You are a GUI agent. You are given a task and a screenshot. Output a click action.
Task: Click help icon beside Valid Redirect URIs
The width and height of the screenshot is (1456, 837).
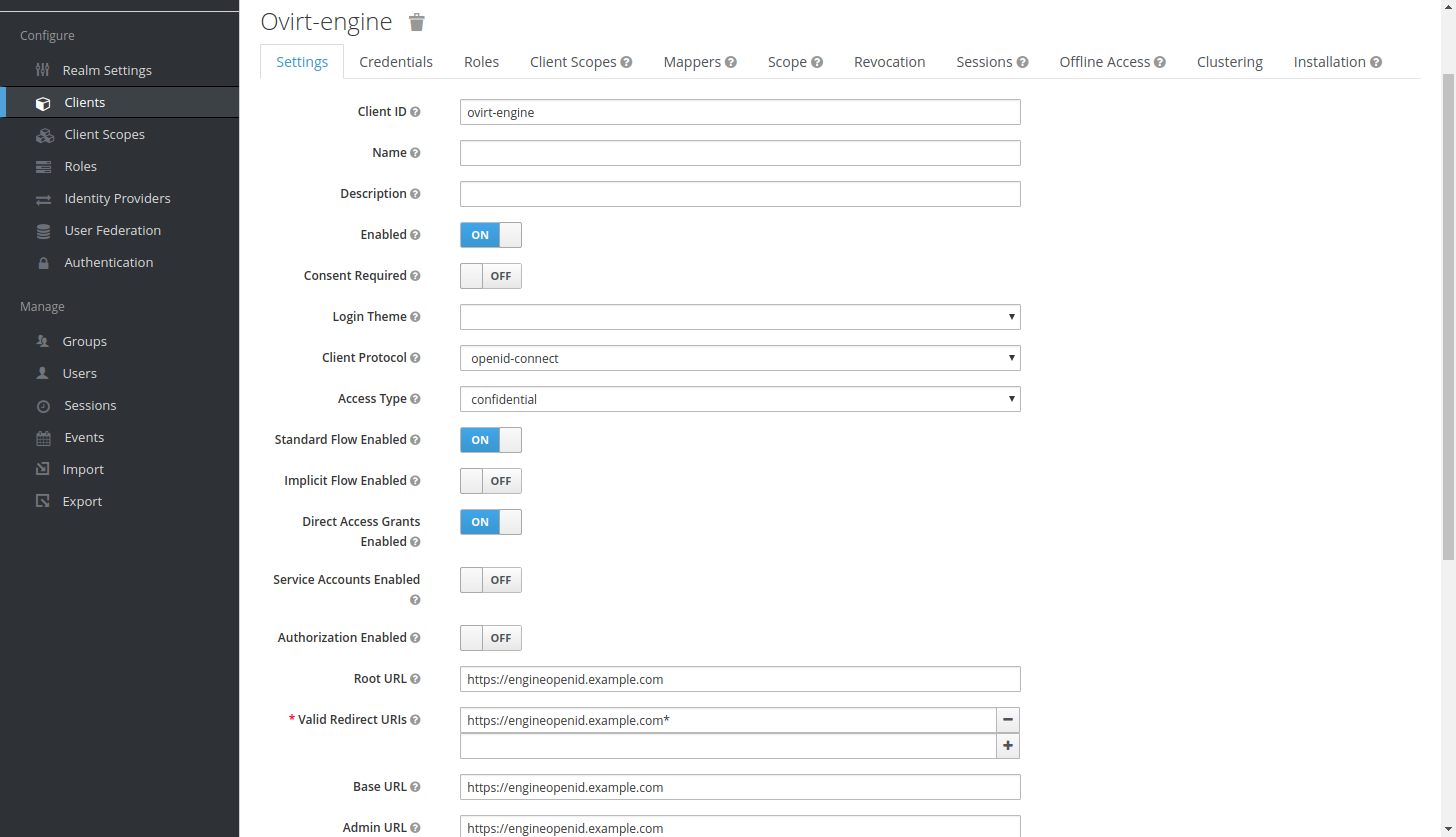pyautogui.click(x=415, y=720)
